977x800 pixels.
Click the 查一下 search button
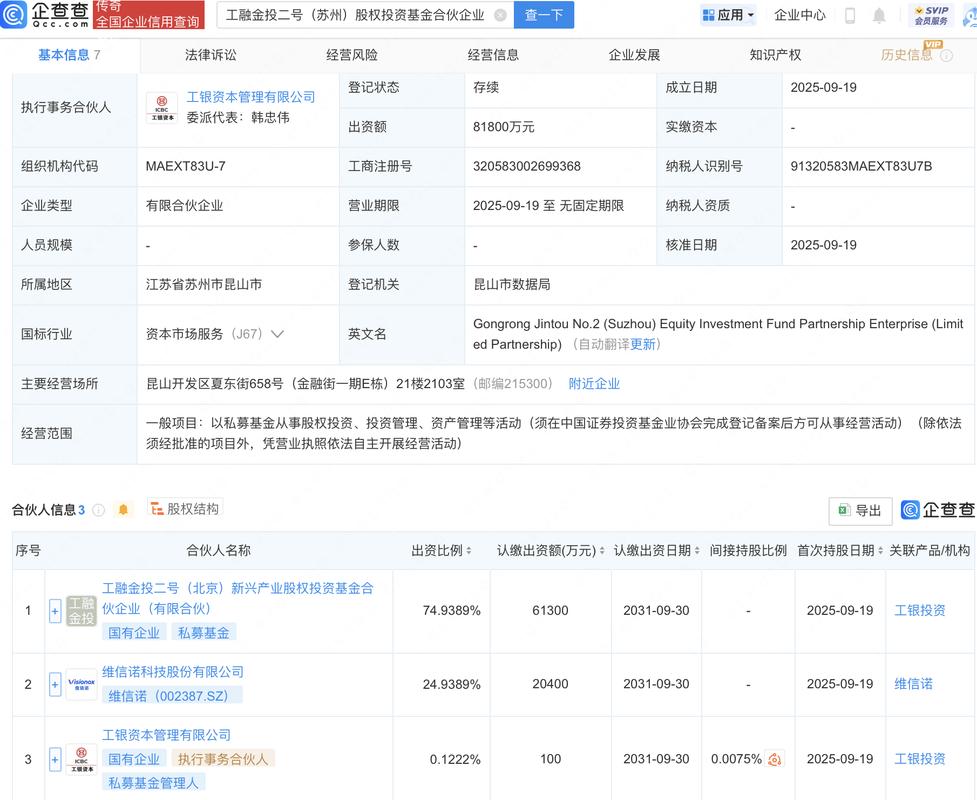click(x=543, y=15)
